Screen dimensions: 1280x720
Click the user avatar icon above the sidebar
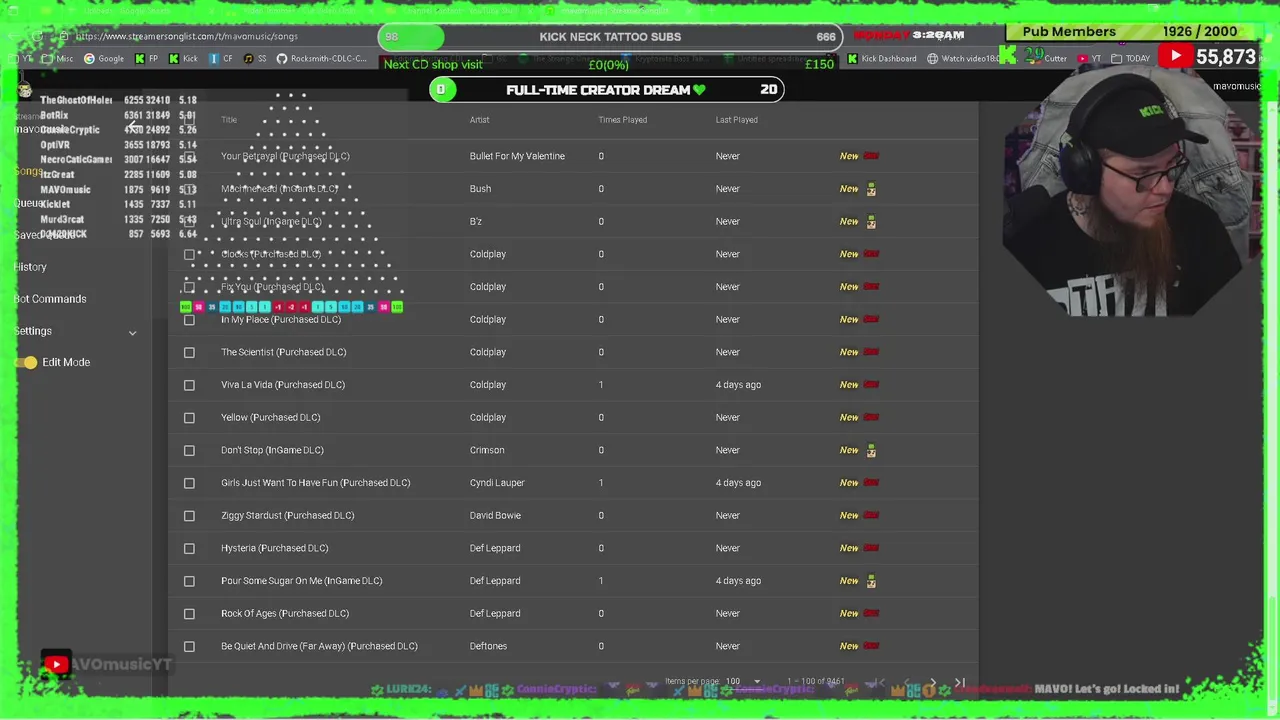[x=24, y=90]
